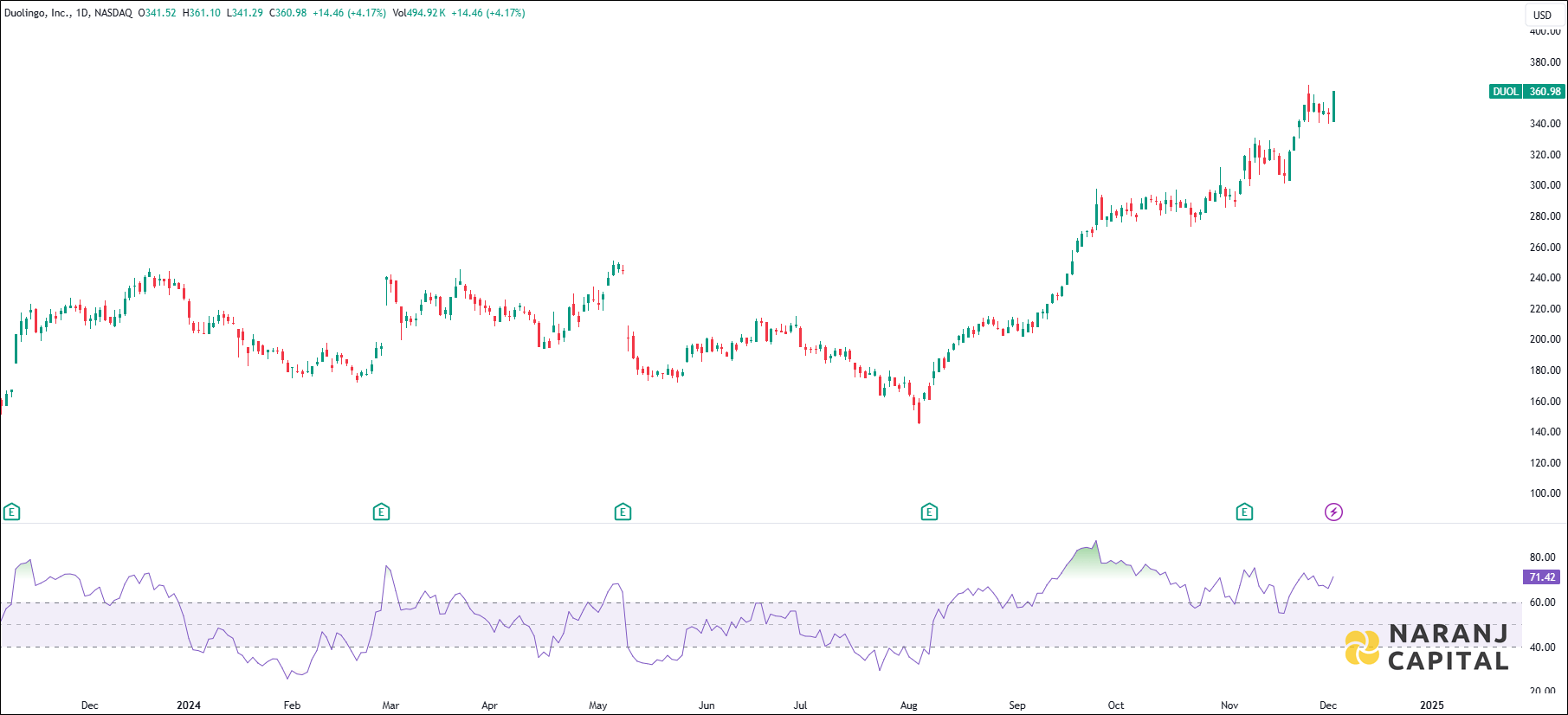Click the 140.00 price axis label
This screenshot has width=1568, height=715.
coord(1545,432)
